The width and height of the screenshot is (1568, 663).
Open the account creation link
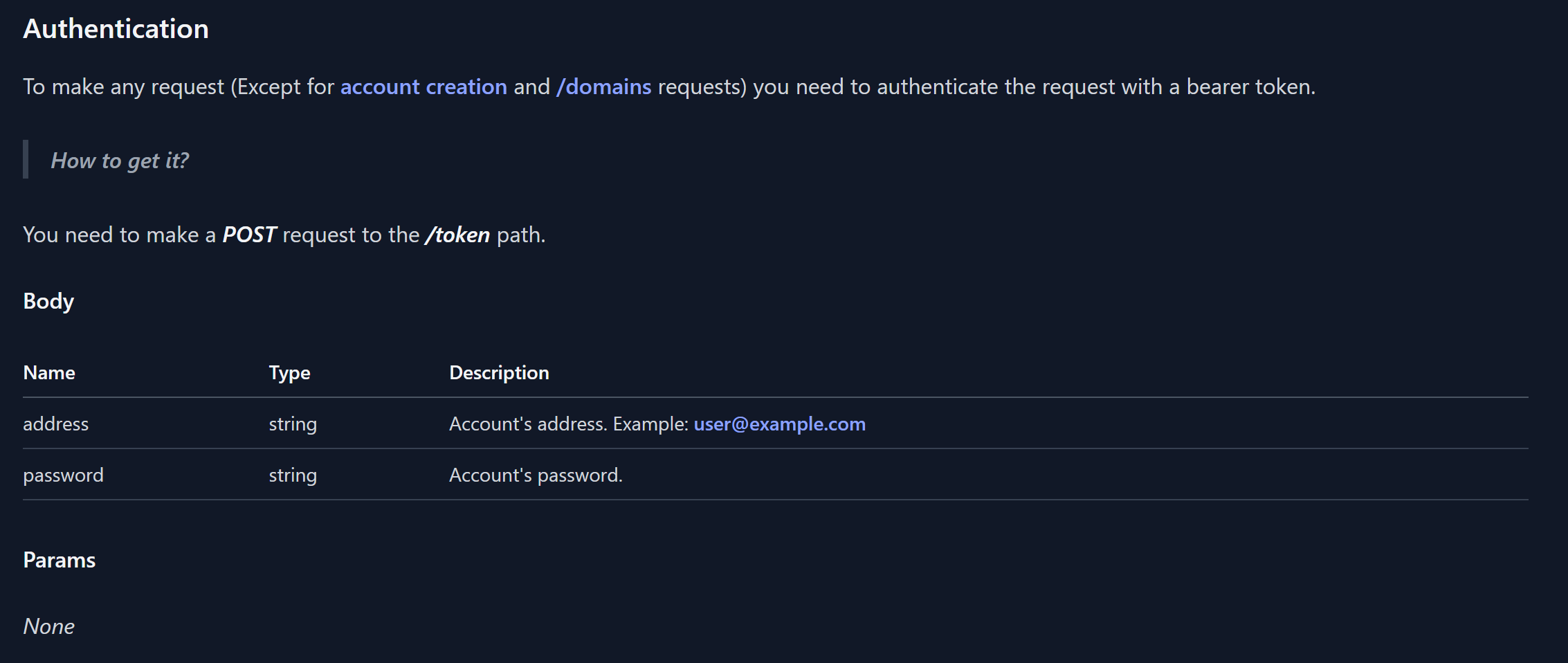coord(423,87)
